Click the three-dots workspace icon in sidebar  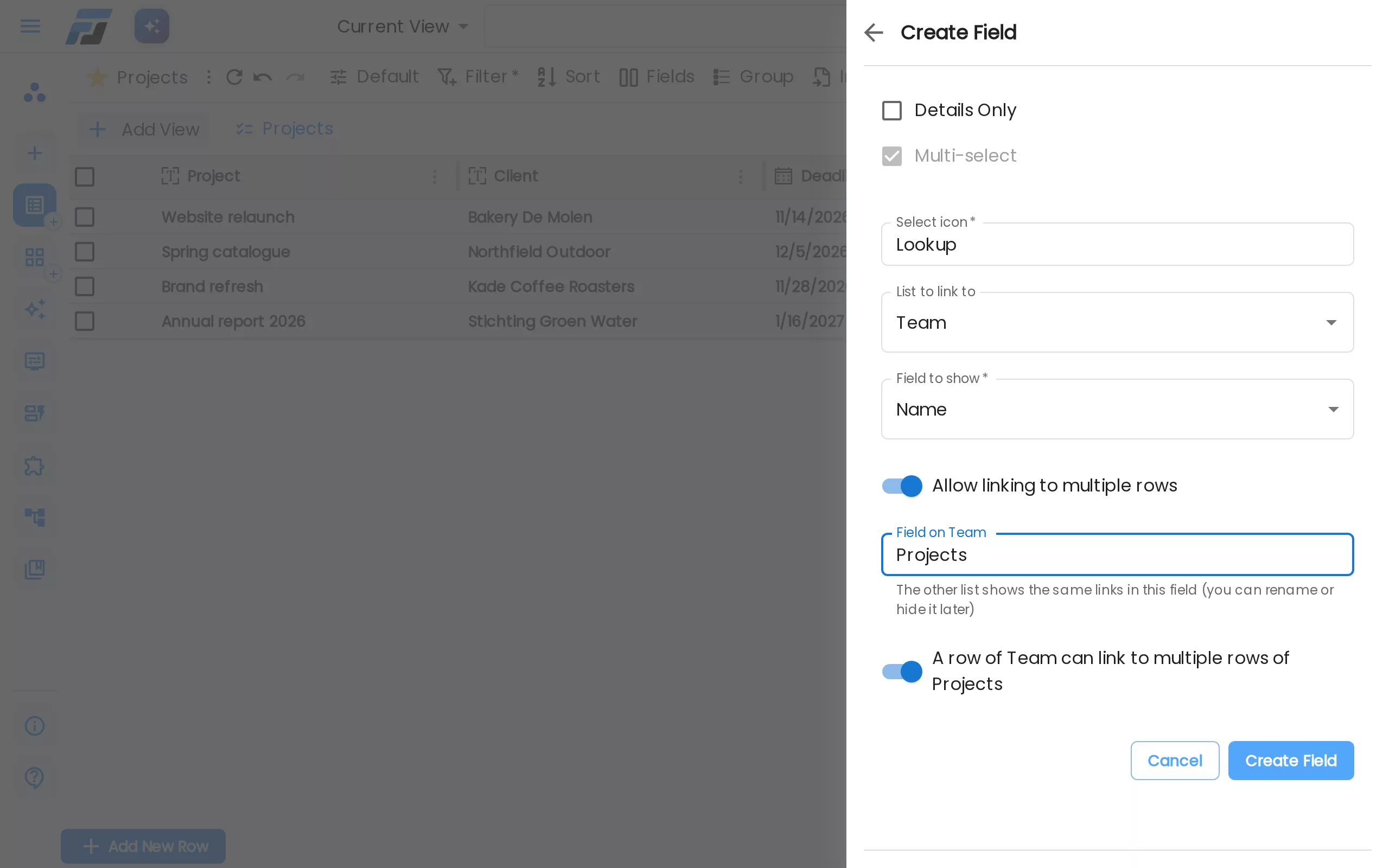pos(34,92)
